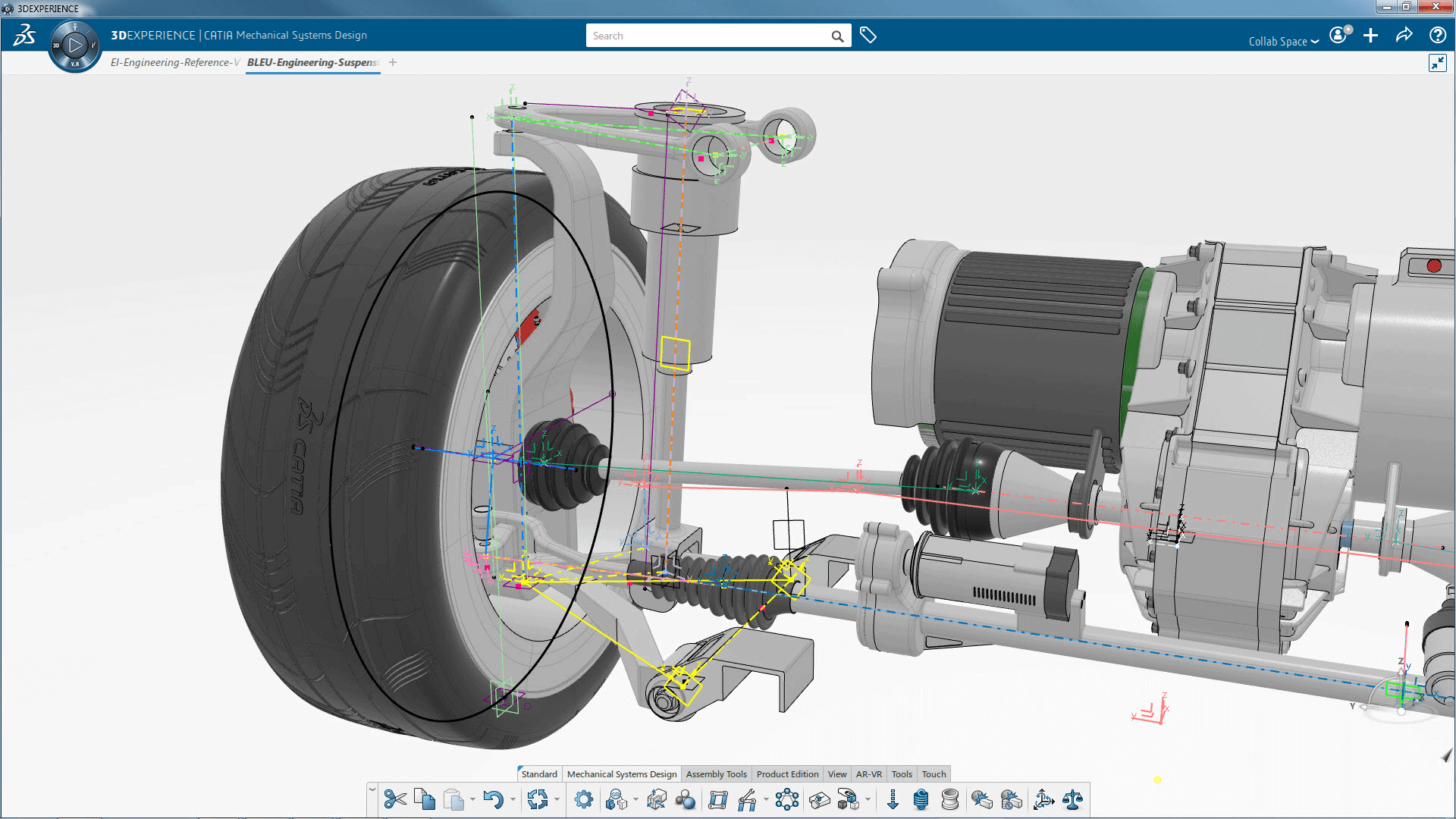Expand the wrench tool dropdown arrow
1456x819 pixels.
(x=766, y=799)
